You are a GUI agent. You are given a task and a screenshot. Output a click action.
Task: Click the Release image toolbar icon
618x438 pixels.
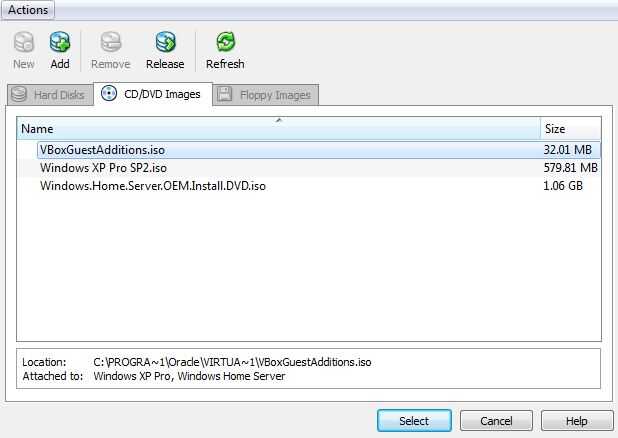(x=165, y=42)
